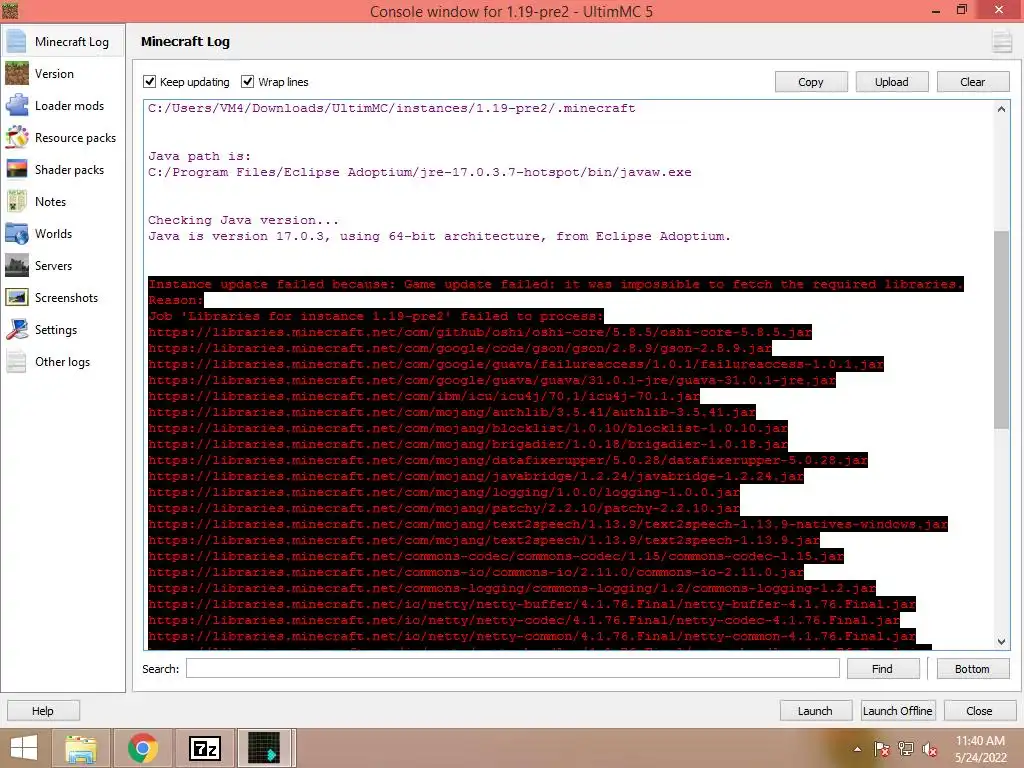Select the Resource packs sidebar label

tap(75, 137)
